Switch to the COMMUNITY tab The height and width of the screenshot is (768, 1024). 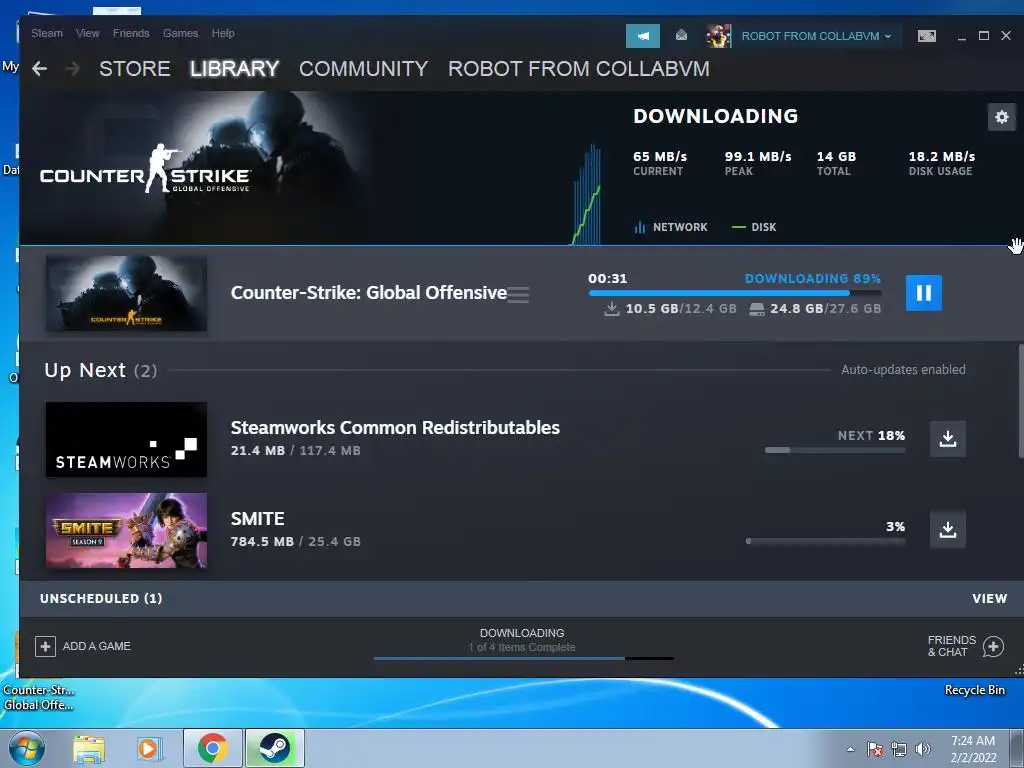tap(363, 69)
